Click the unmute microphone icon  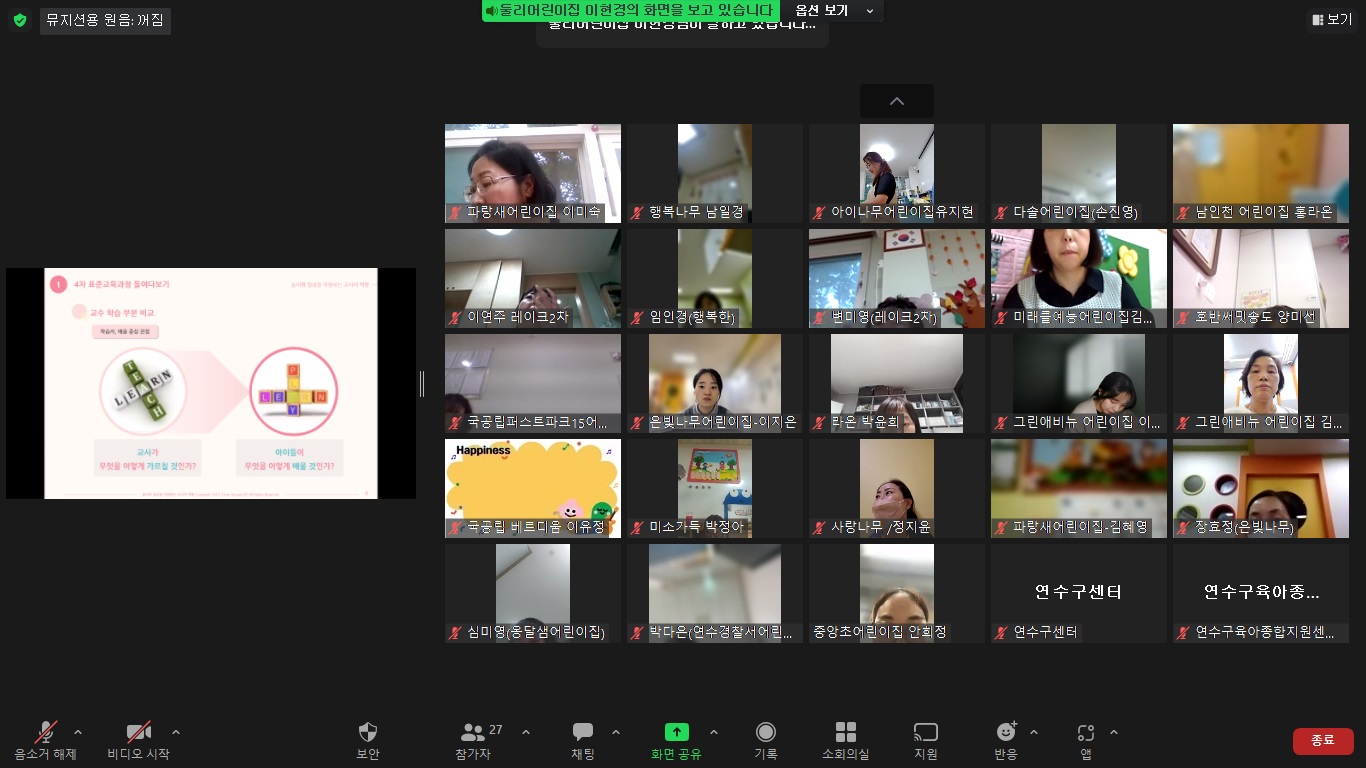(45, 732)
